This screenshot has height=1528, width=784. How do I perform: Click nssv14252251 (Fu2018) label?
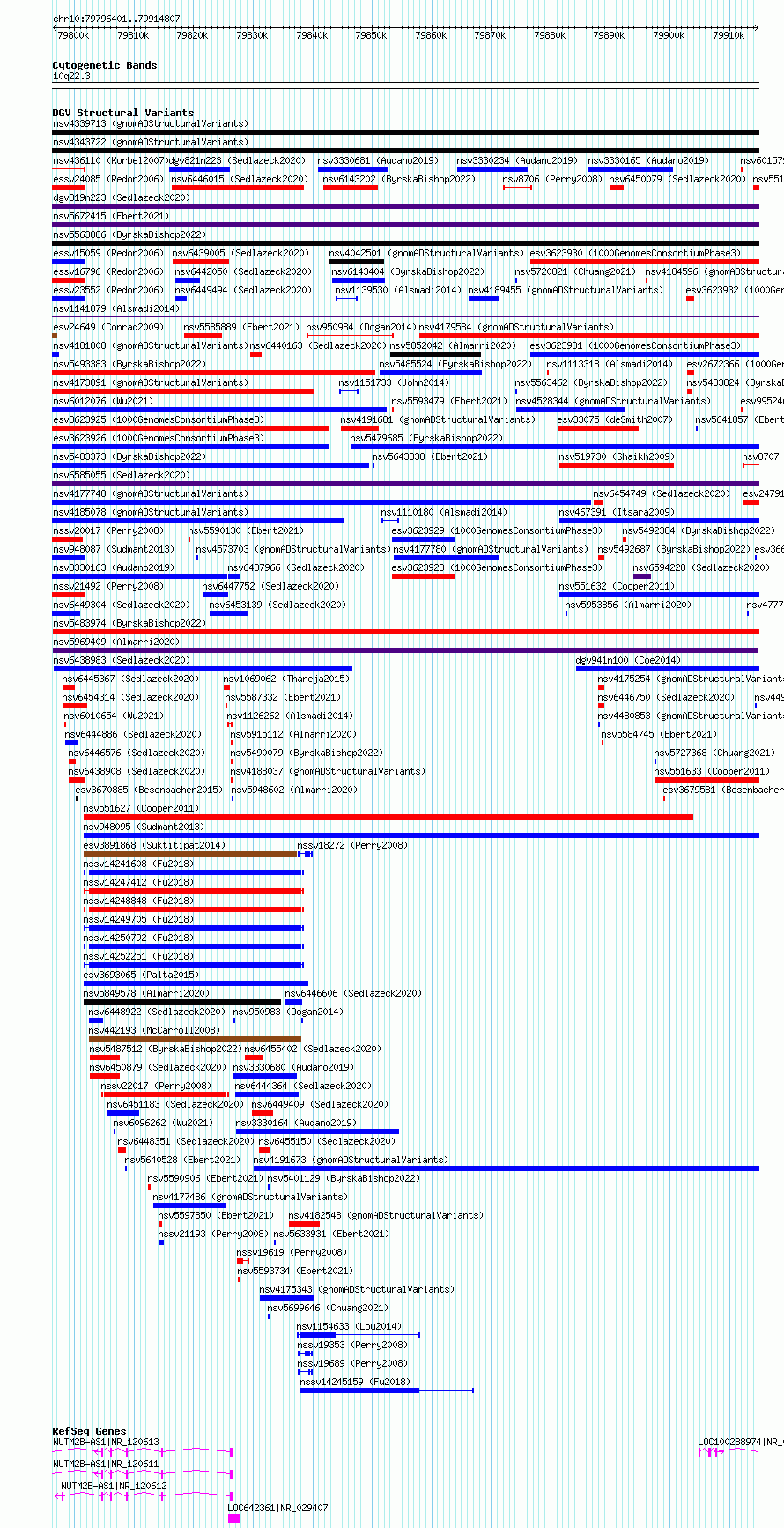click(x=138, y=956)
